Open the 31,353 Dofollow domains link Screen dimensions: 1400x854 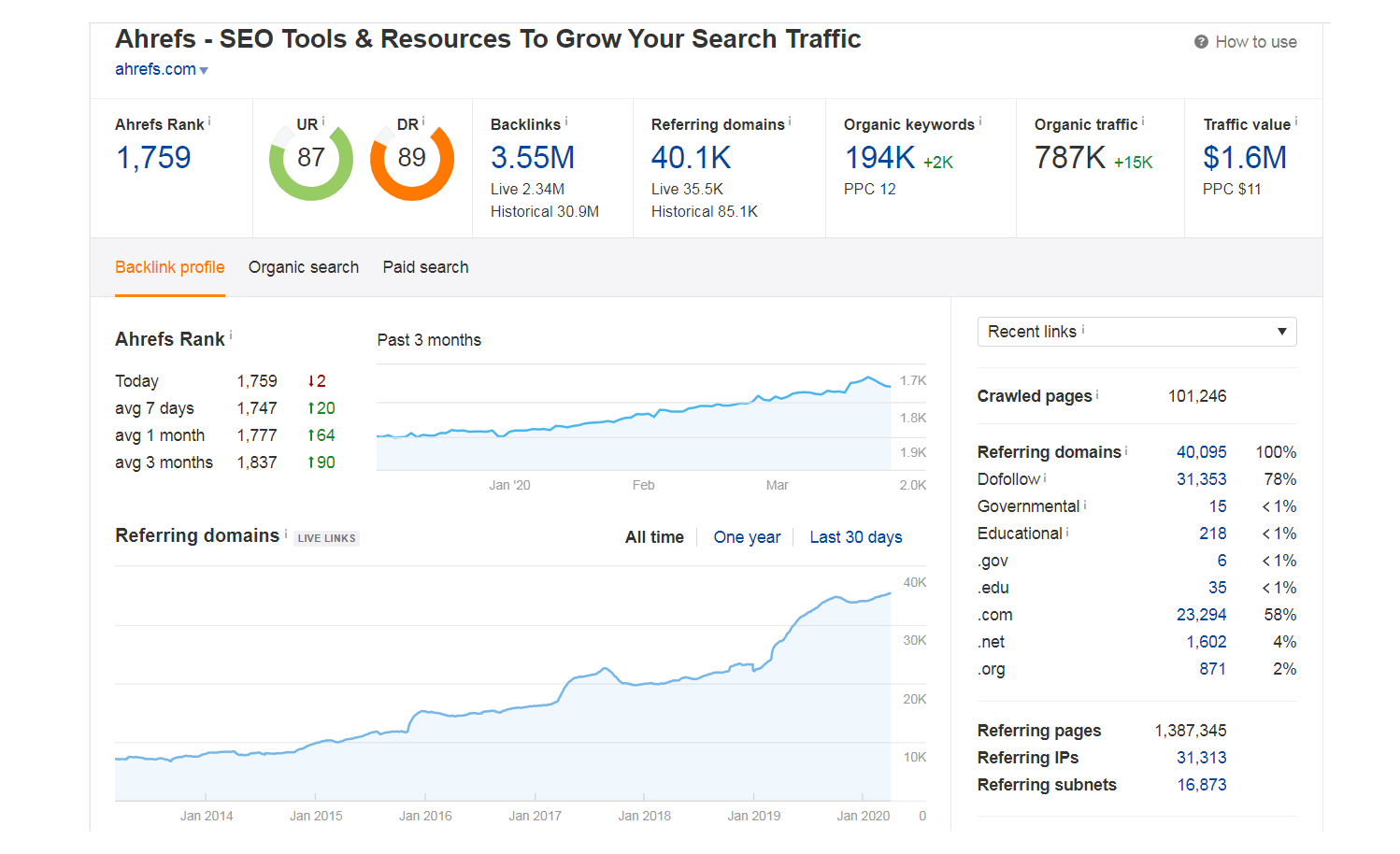click(1201, 479)
